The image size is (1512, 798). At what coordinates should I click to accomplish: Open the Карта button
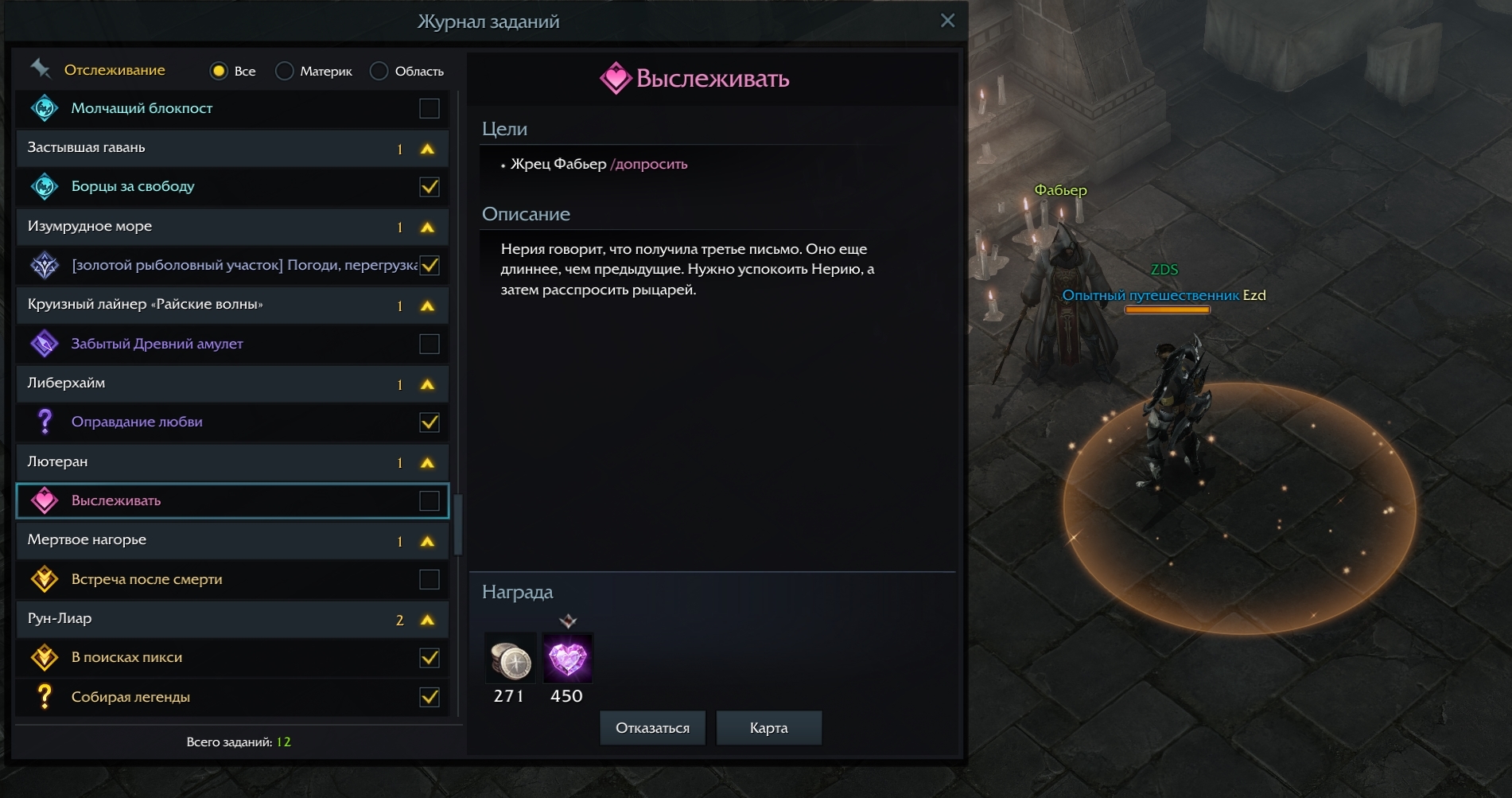[769, 728]
